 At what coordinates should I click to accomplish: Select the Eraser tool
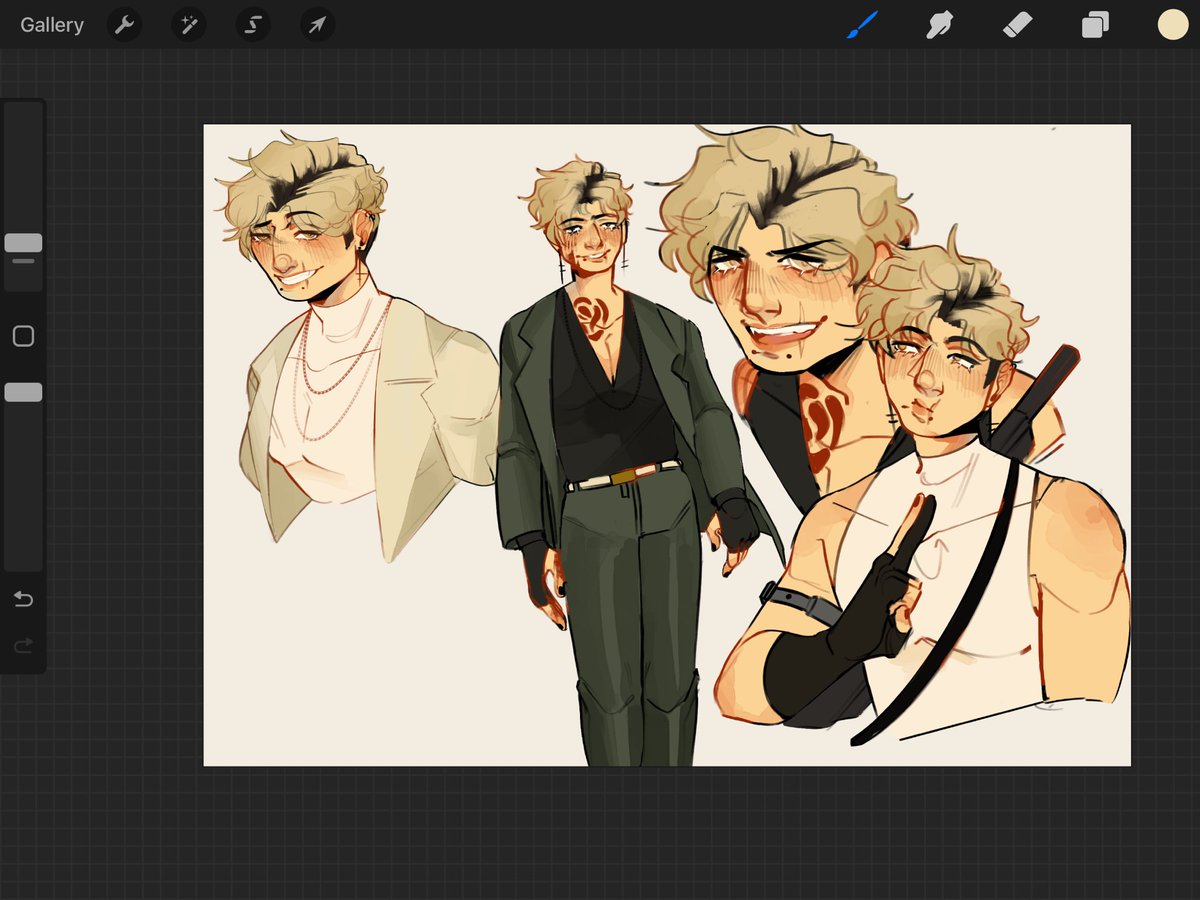coord(1017,25)
